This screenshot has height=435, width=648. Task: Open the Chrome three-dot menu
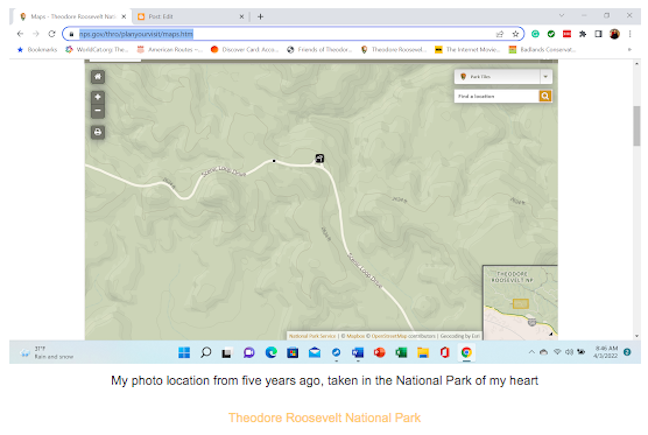point(629,33)
